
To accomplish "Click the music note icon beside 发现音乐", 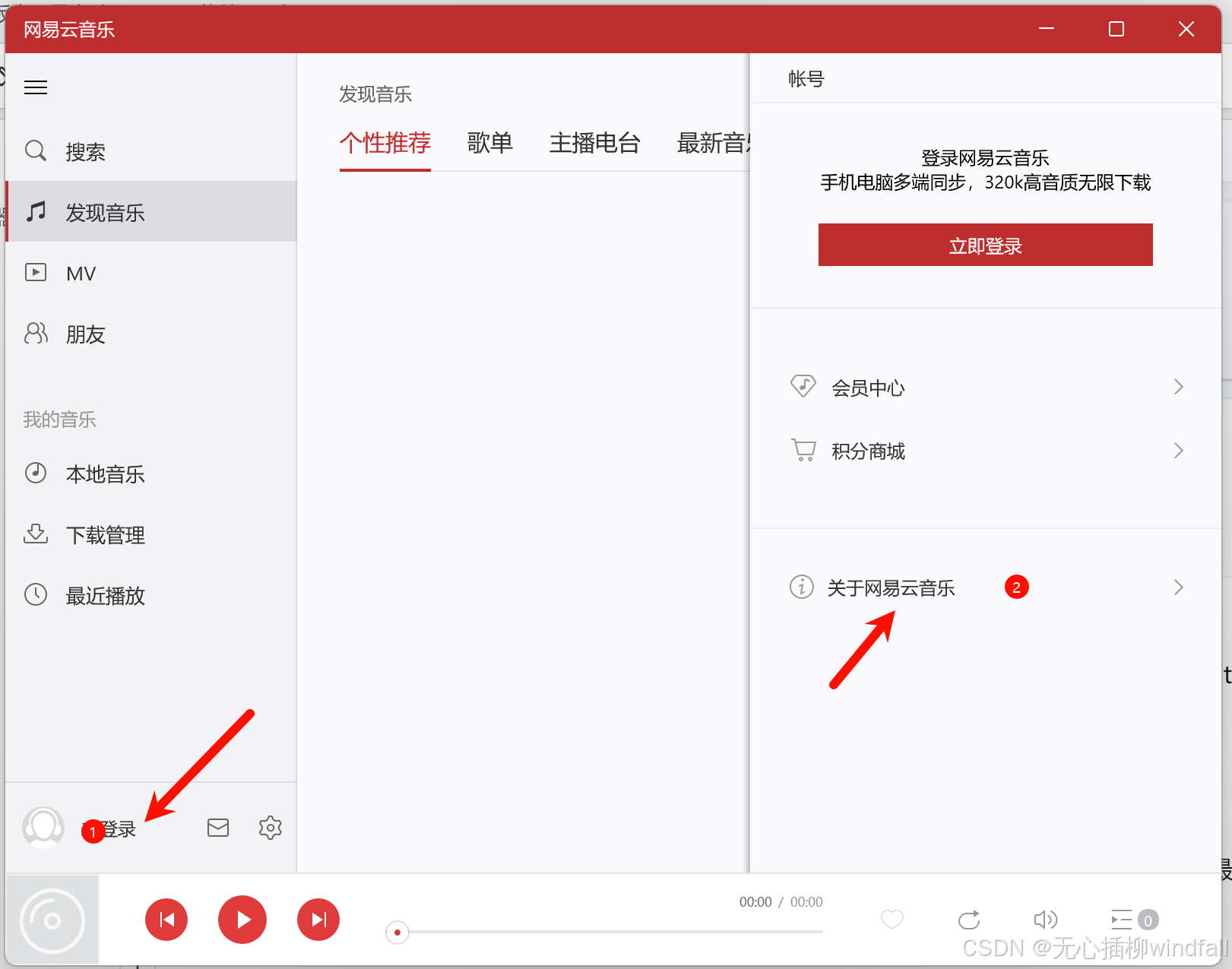I will coord(36,211).
